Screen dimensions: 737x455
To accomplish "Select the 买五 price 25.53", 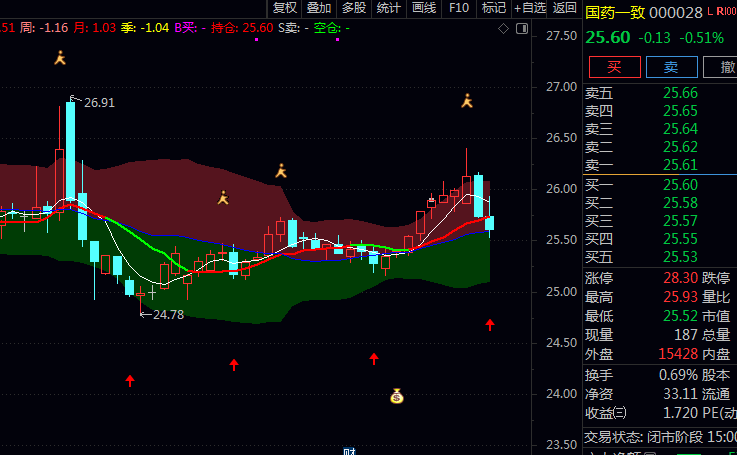I will point(680,257).
